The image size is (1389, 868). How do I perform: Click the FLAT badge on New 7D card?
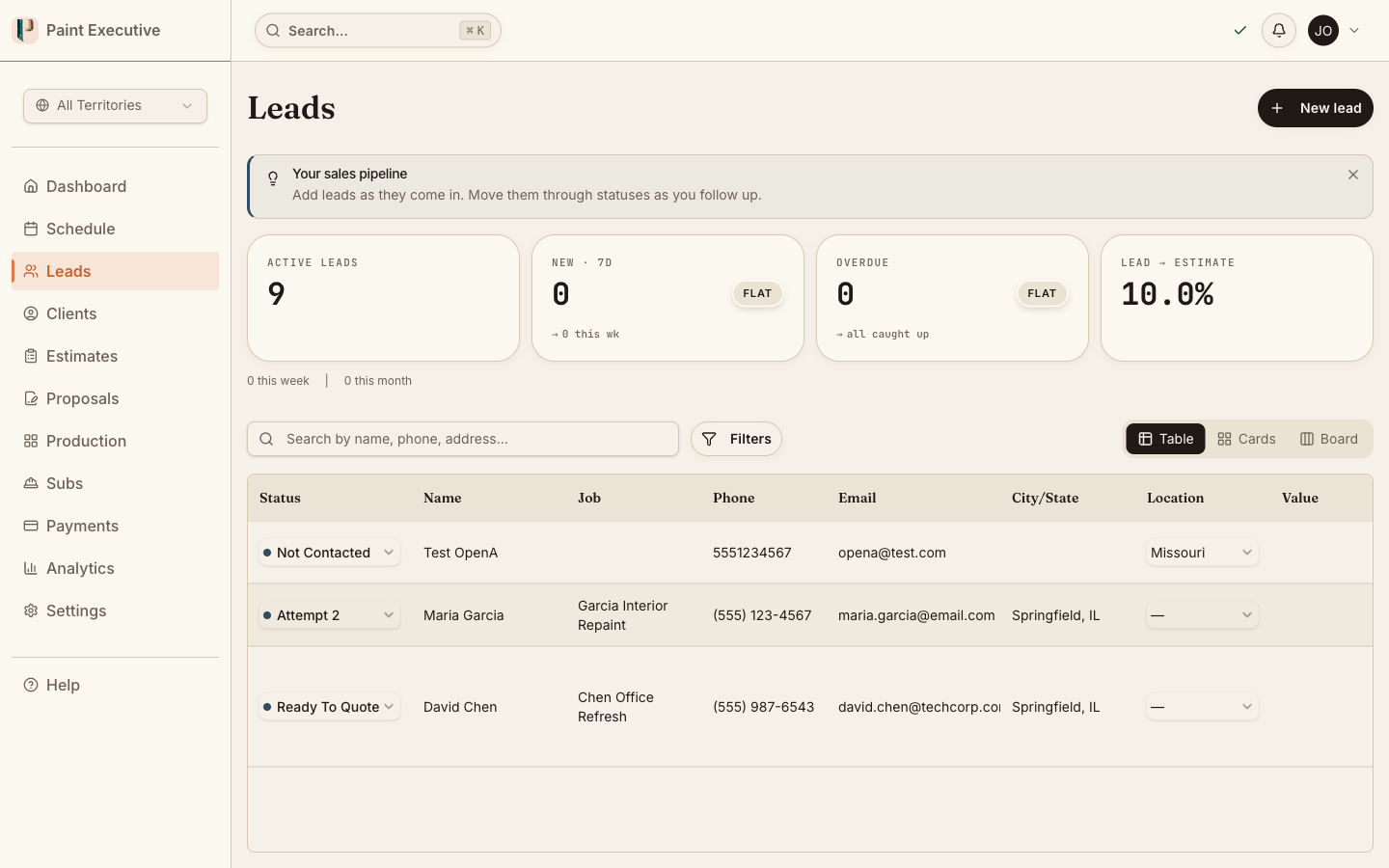(757, 293)
